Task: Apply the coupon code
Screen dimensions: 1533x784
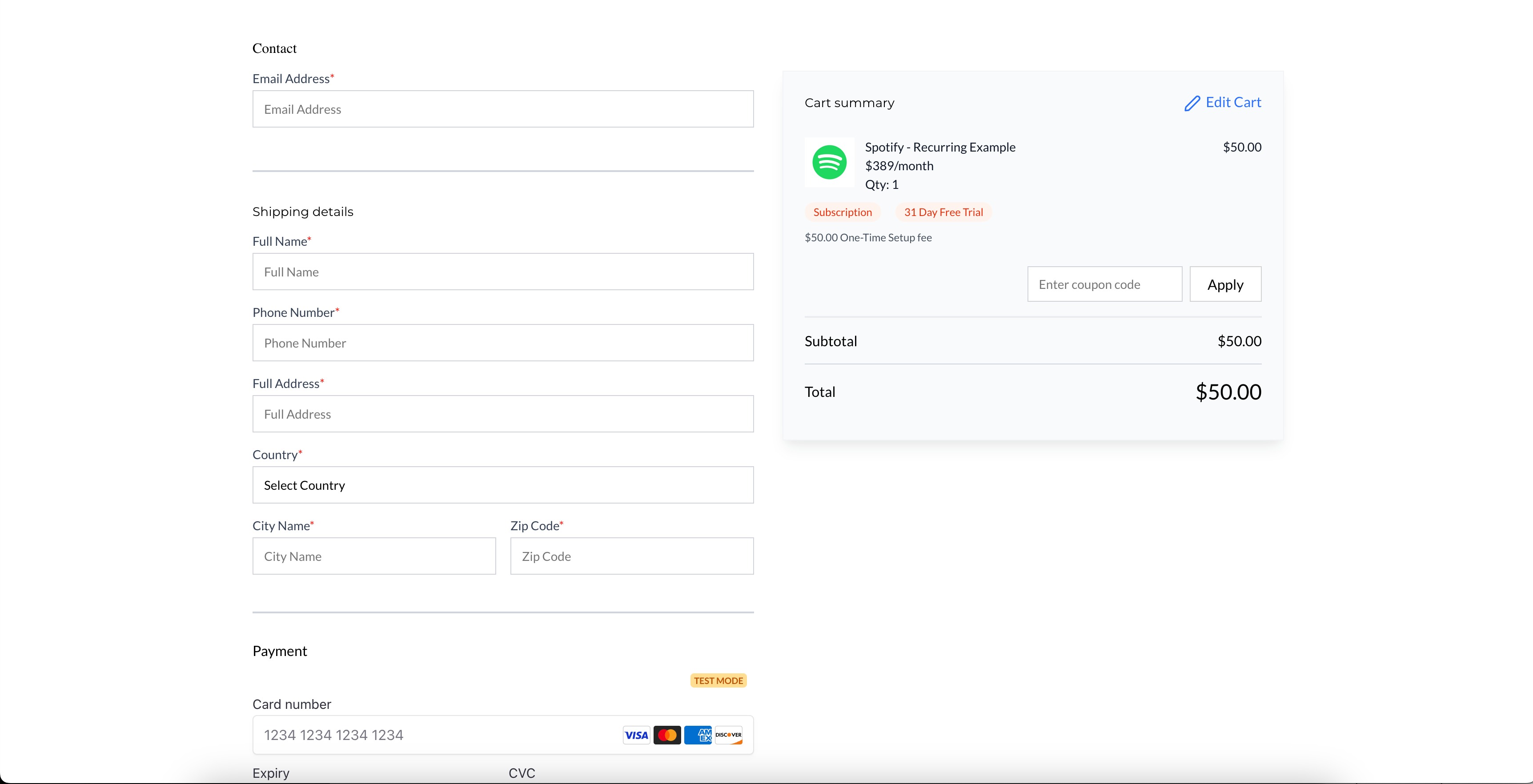Action: point(1225,284)
